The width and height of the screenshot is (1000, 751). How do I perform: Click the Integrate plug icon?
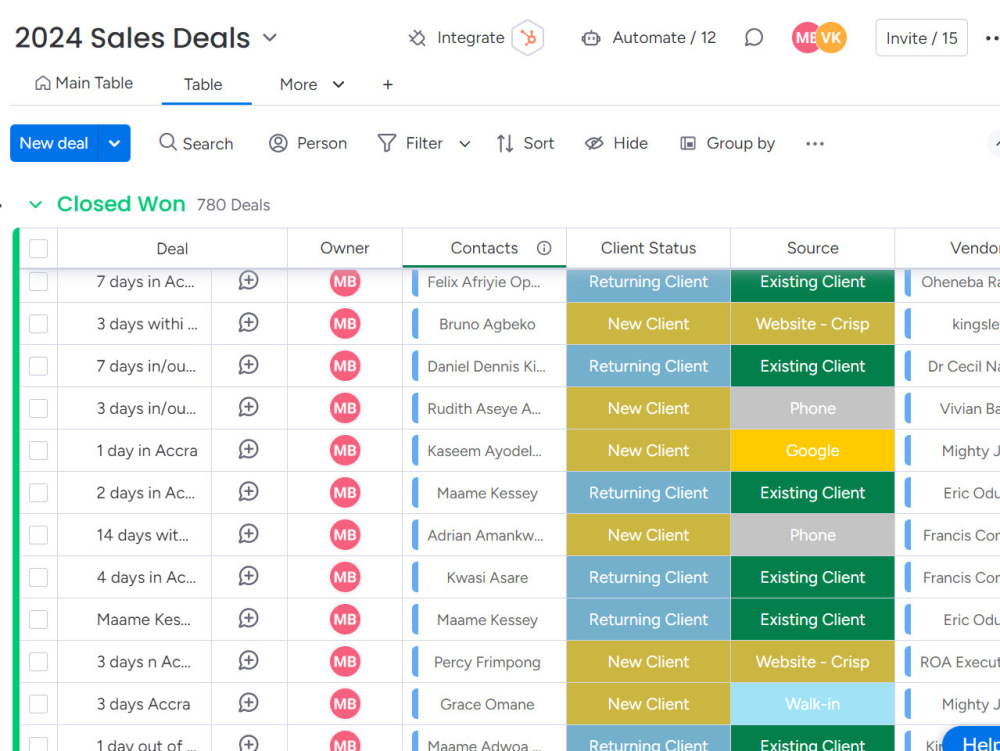(417, 38)
